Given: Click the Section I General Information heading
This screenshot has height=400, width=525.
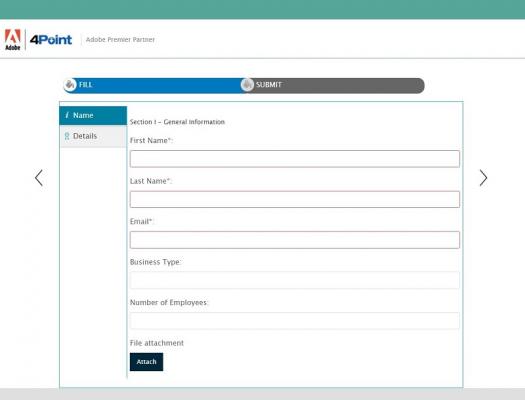Looking at the screenshot, I should (177, 122).
